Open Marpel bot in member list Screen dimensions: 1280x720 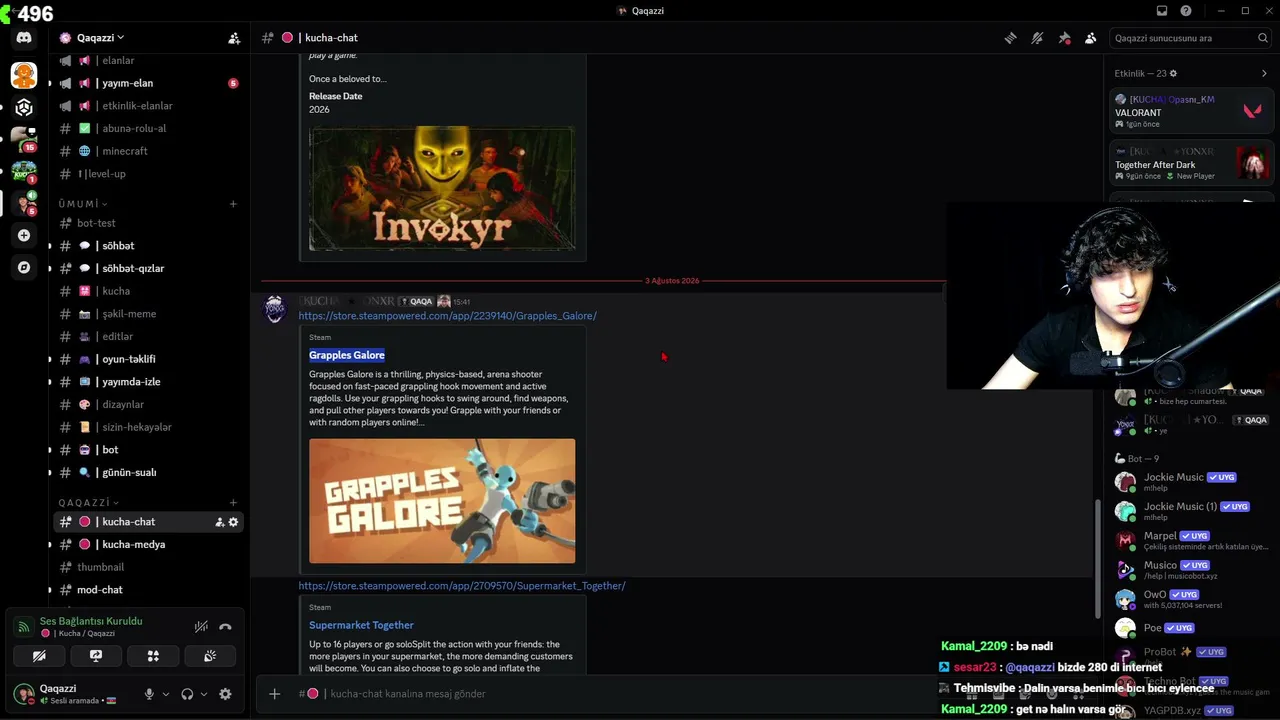pyautogui.click(x=1190, y=540)
